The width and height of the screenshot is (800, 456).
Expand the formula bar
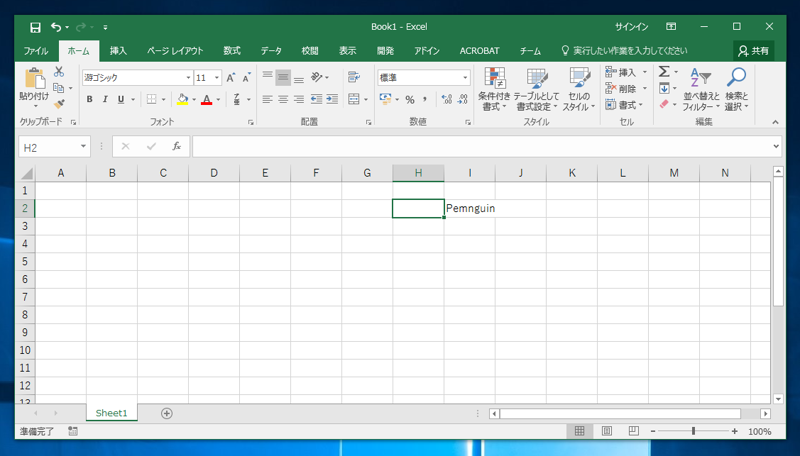(x=776, y=146)
